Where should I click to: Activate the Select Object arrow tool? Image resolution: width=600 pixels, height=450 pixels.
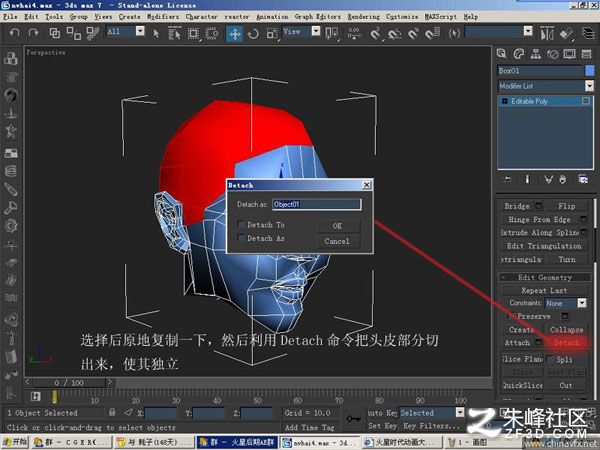[x=156, y=33]
